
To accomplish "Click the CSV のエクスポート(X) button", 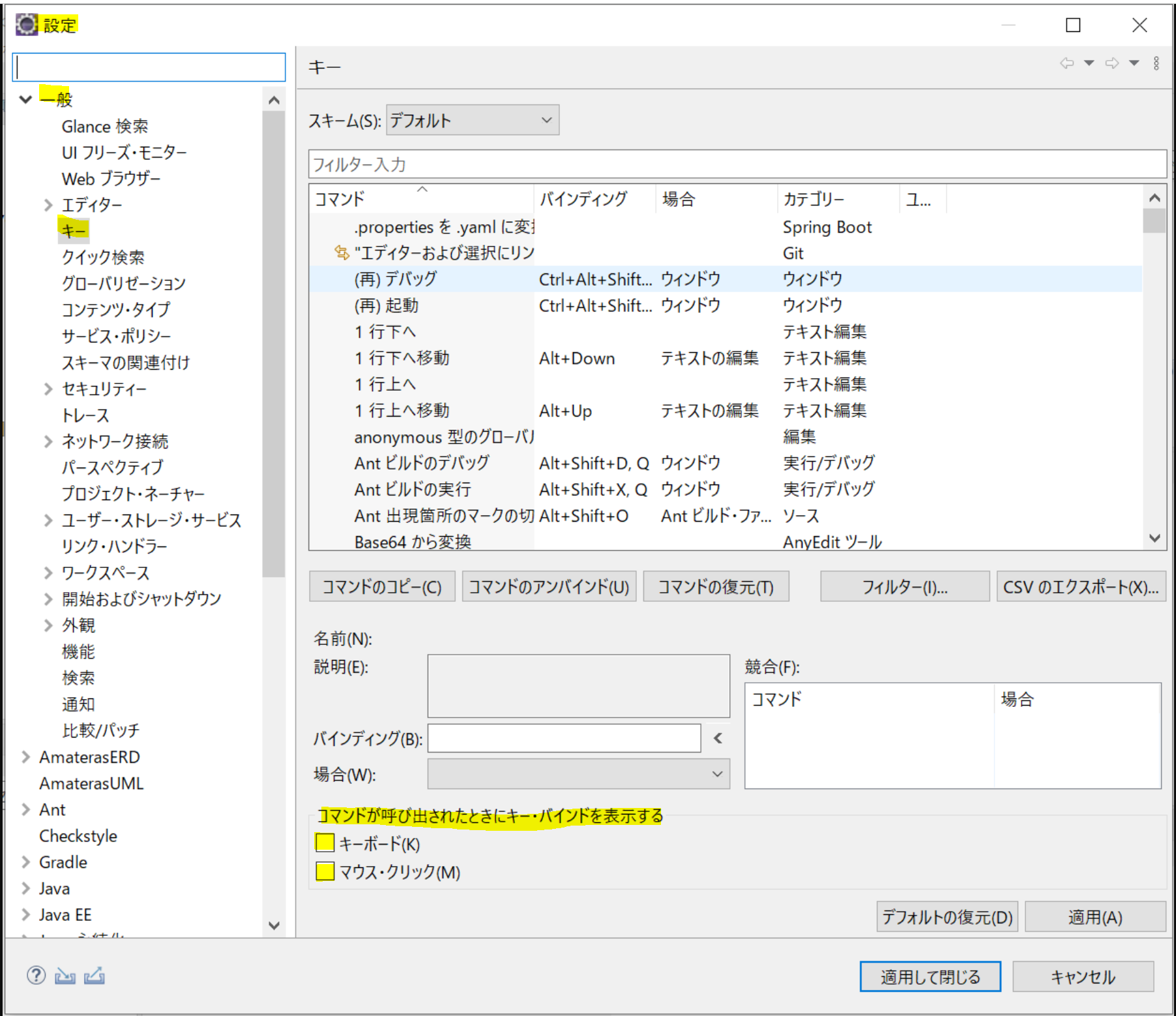I will coord(1080,586).
